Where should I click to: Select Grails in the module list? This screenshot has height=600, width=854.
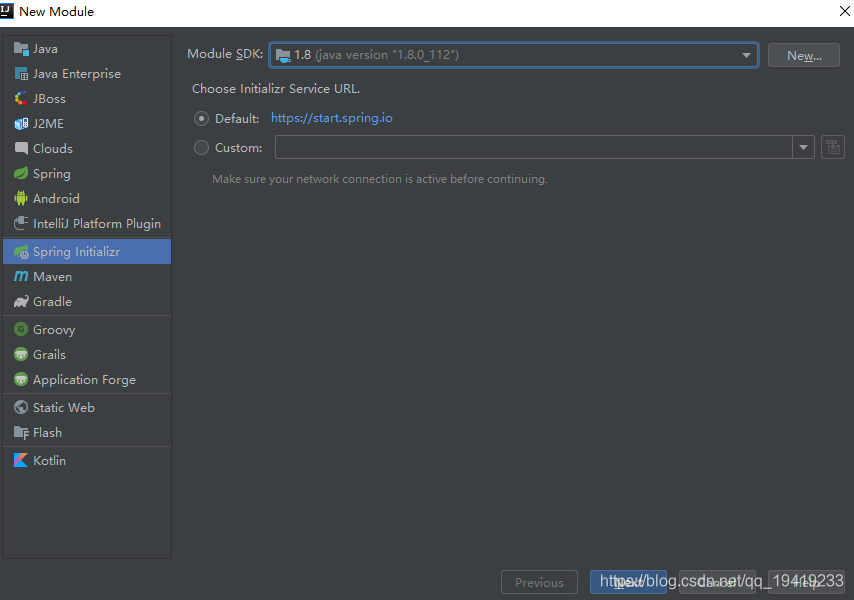pyautogui.click(x=87, y=354)
